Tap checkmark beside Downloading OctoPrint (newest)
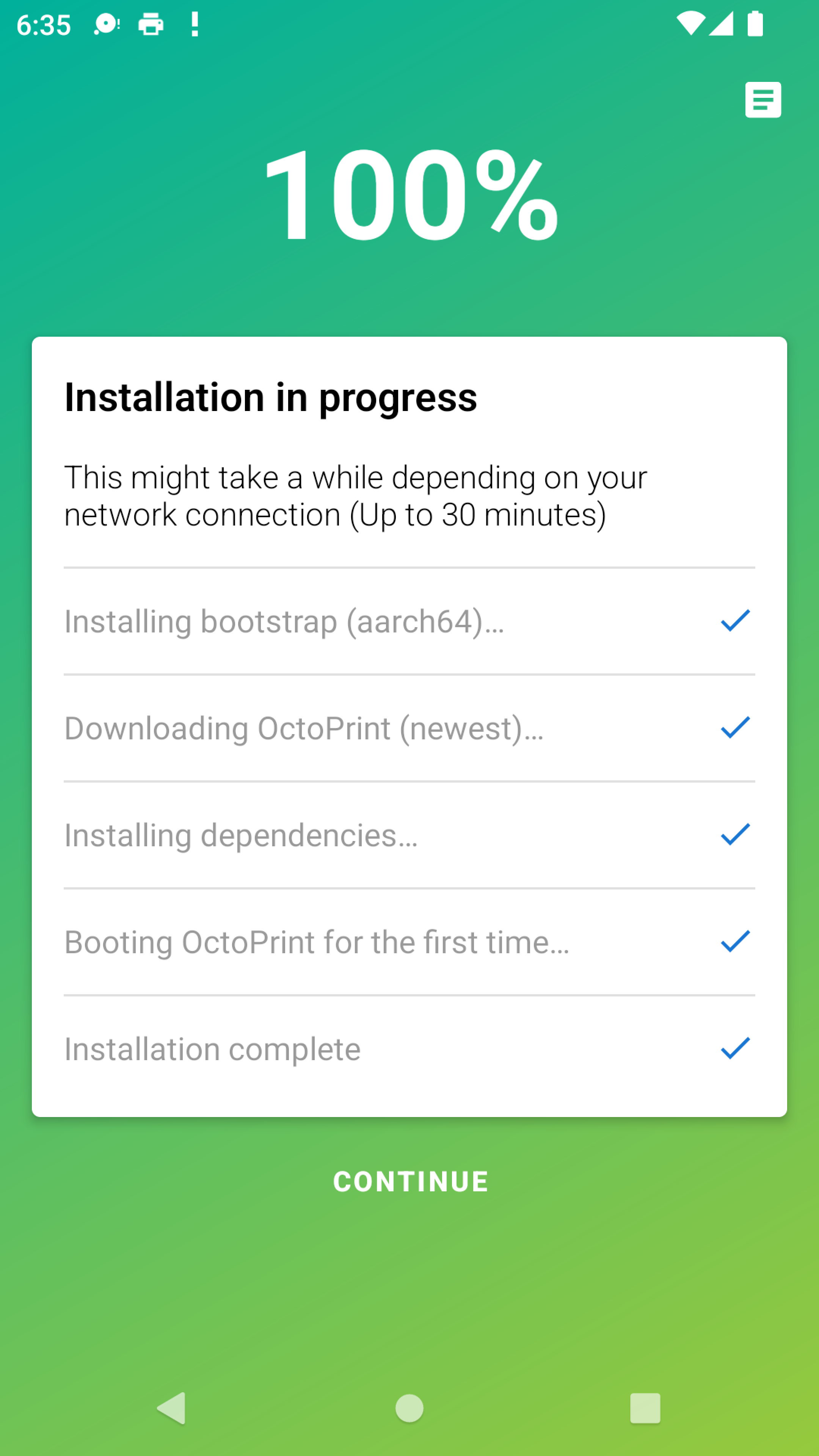The height and width of the screenshot is (1456, 819). [735, 728]
